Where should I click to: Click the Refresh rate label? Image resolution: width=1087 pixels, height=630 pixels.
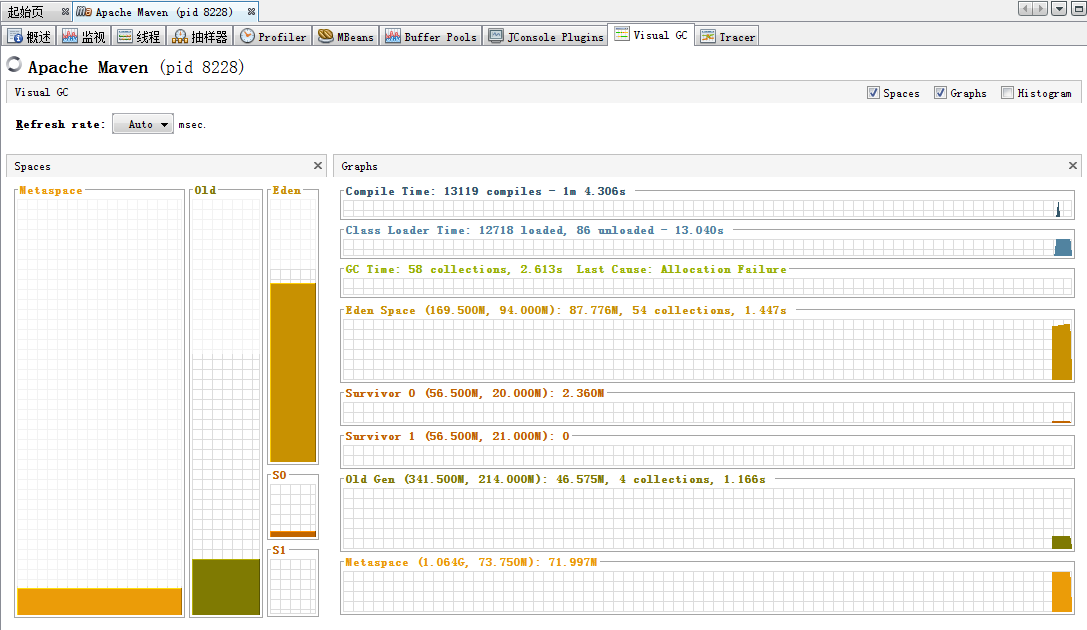(60, 124)
